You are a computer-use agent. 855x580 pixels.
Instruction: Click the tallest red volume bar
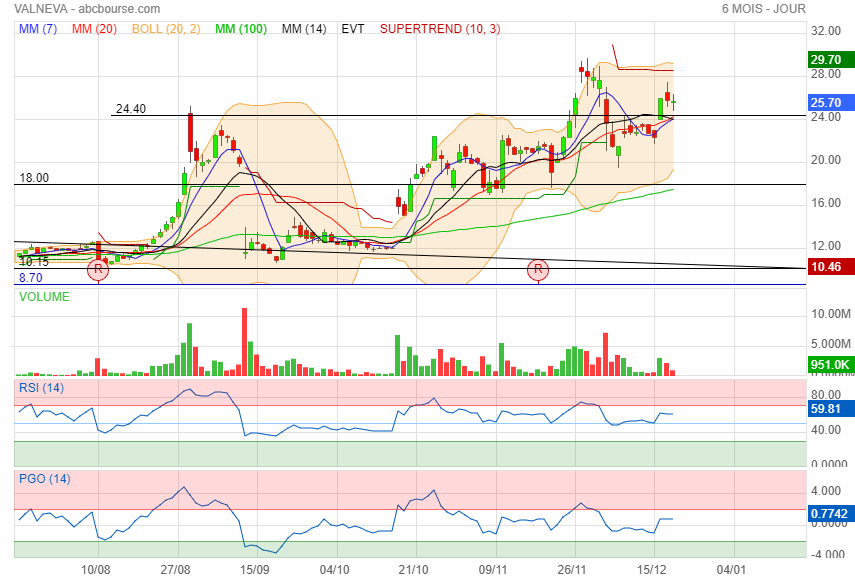(x=244, y=342)
